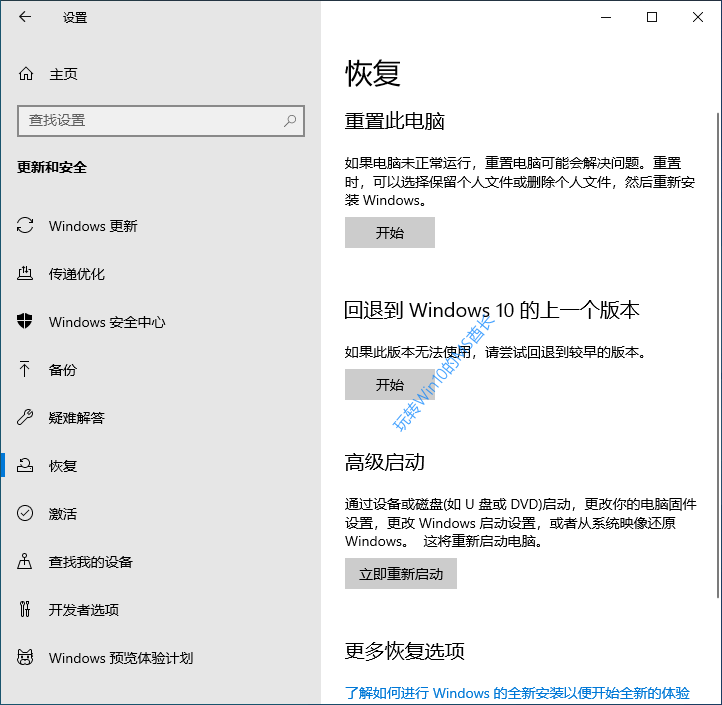Go to 传递优化 section

click(77, 274)
